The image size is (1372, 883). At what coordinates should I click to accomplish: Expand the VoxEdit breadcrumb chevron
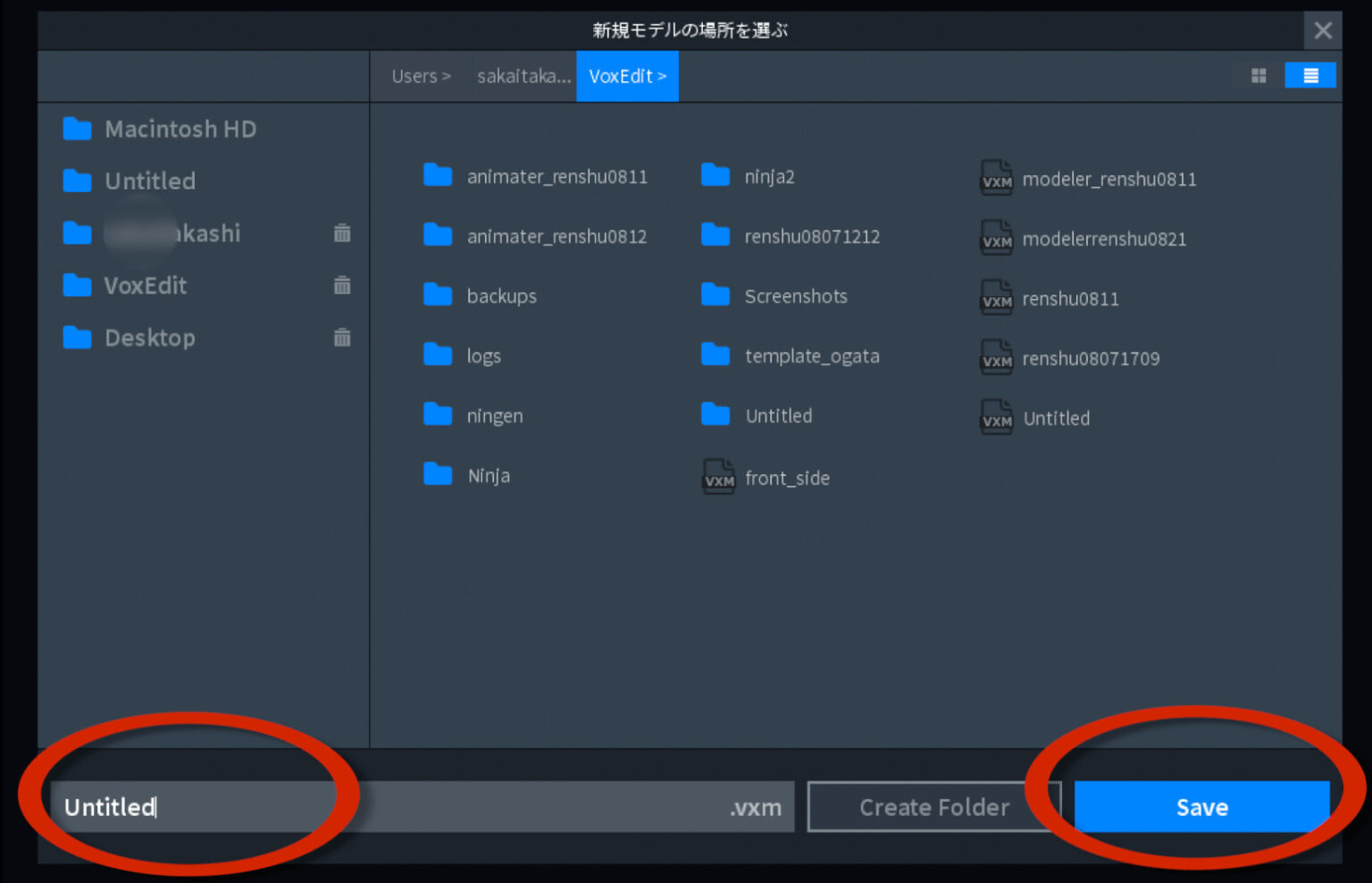point(663,76)
